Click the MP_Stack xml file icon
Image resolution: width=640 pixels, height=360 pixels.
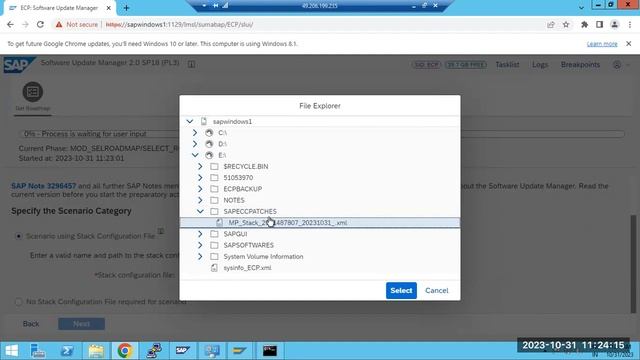[x=220, y=222]
